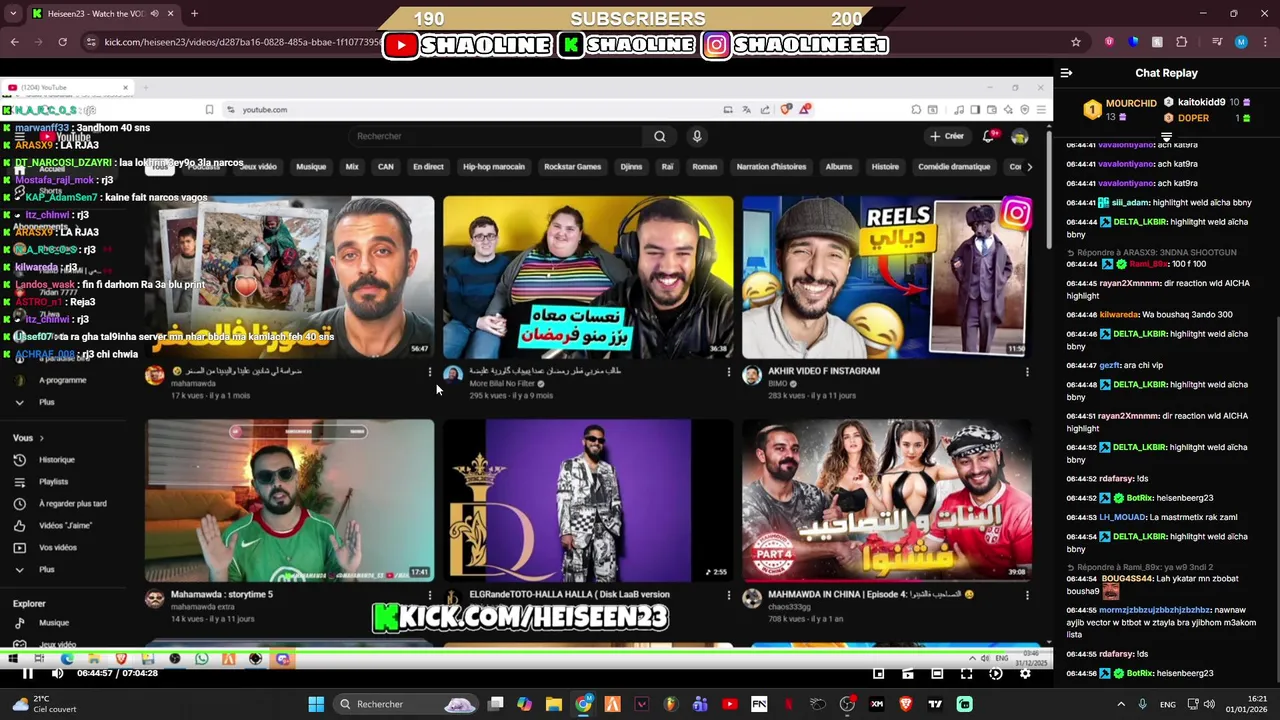Bookmark this page with the star

tap(1076, 42)
